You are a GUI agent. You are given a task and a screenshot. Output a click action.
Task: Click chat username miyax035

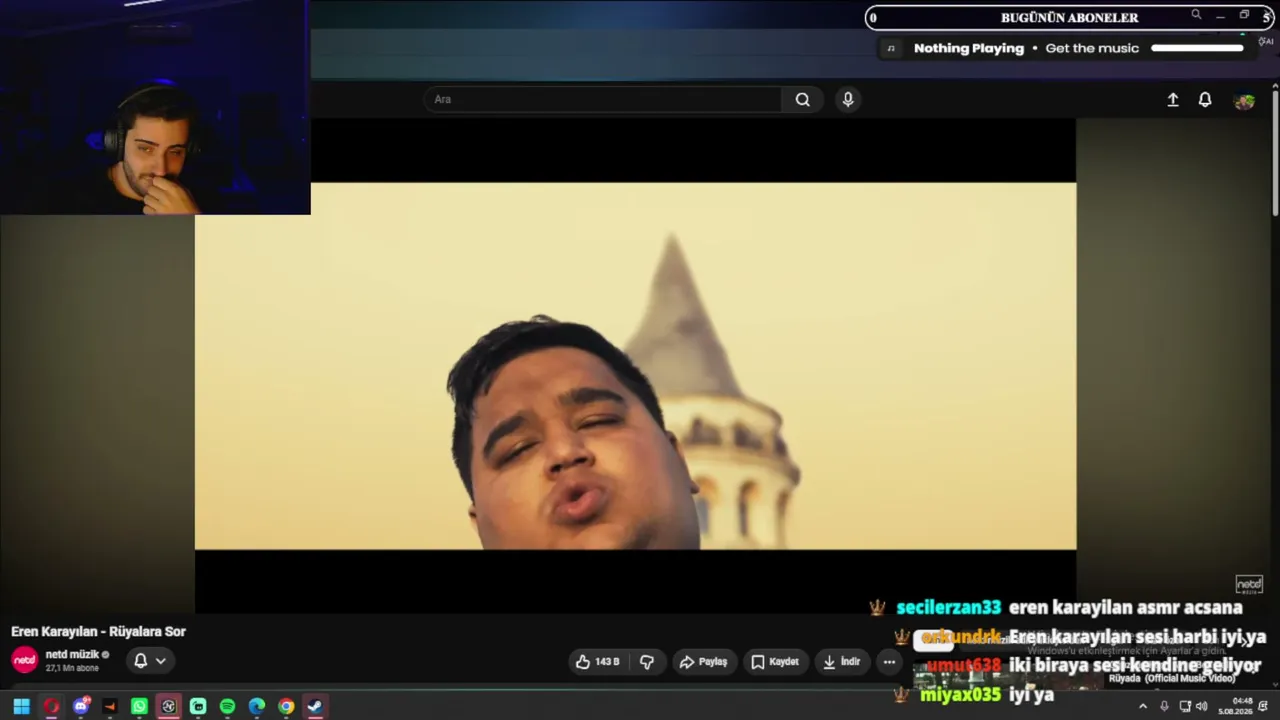(x=960, y=694)
